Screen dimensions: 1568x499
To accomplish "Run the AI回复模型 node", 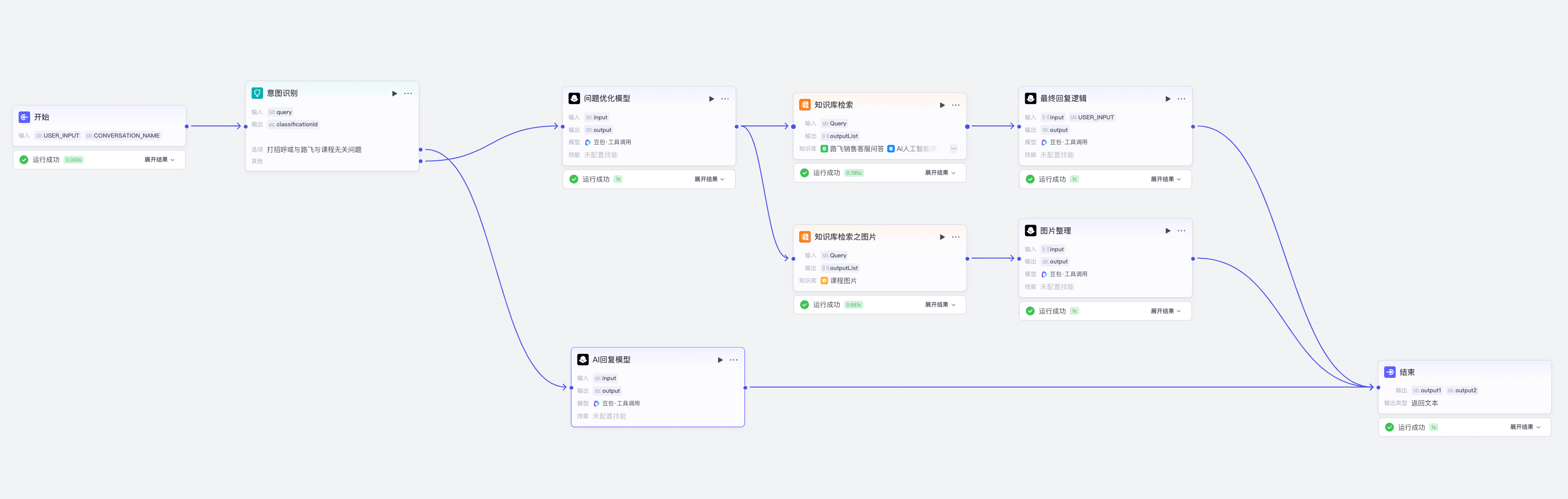I will pyautogui.click(x=720, y=360).
